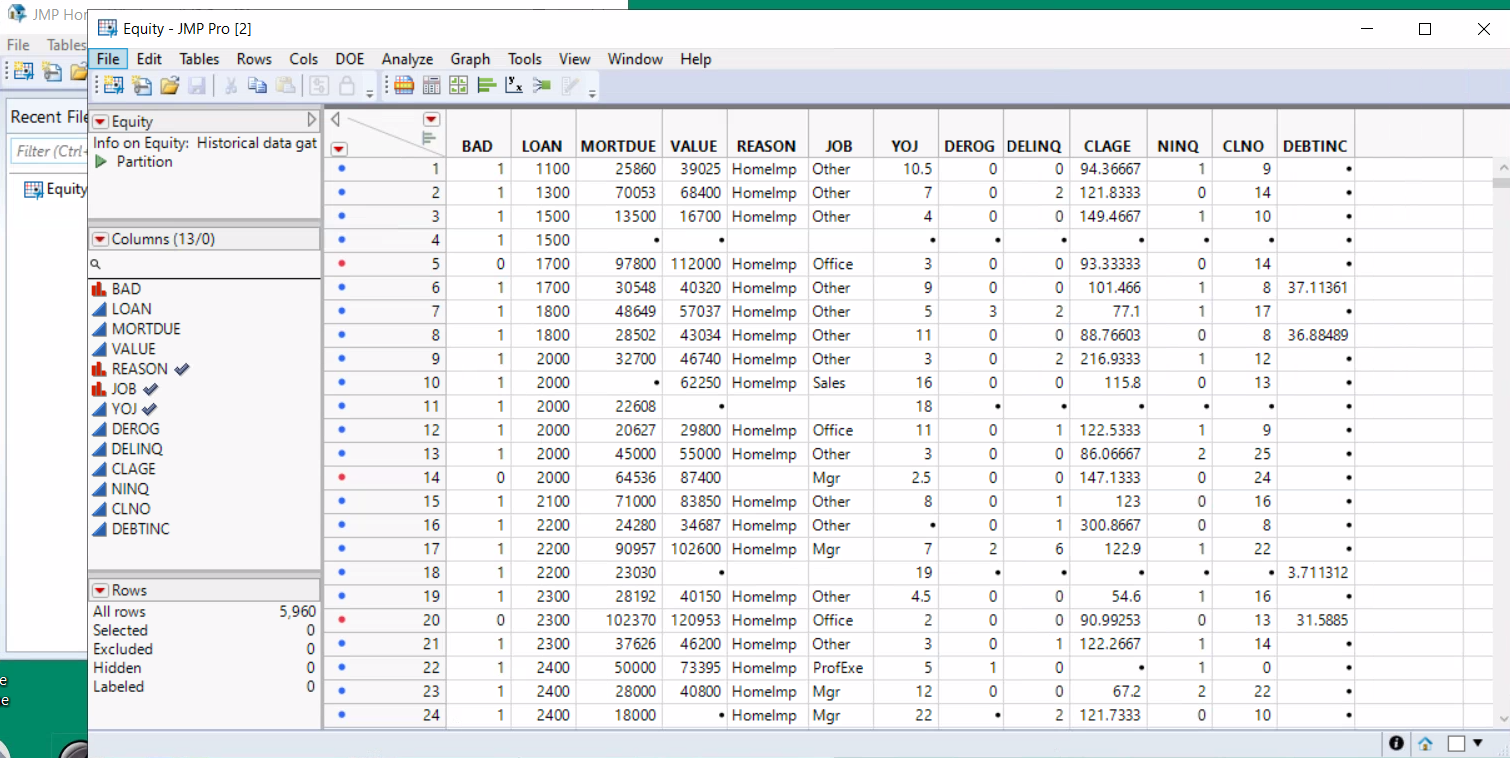Click the Distribution green bars icon
This screenshot has height=758, width=1510.
(486, 85)
